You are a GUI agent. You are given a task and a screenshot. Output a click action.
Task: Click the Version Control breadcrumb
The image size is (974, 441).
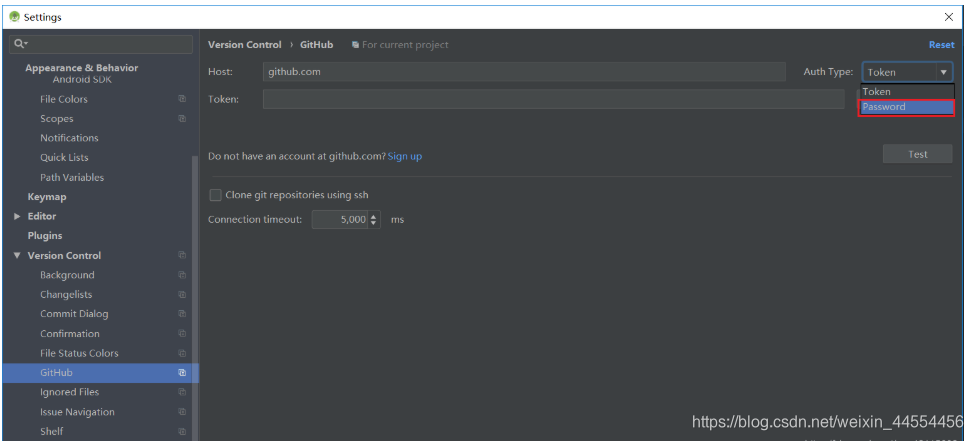pos(245,45)
